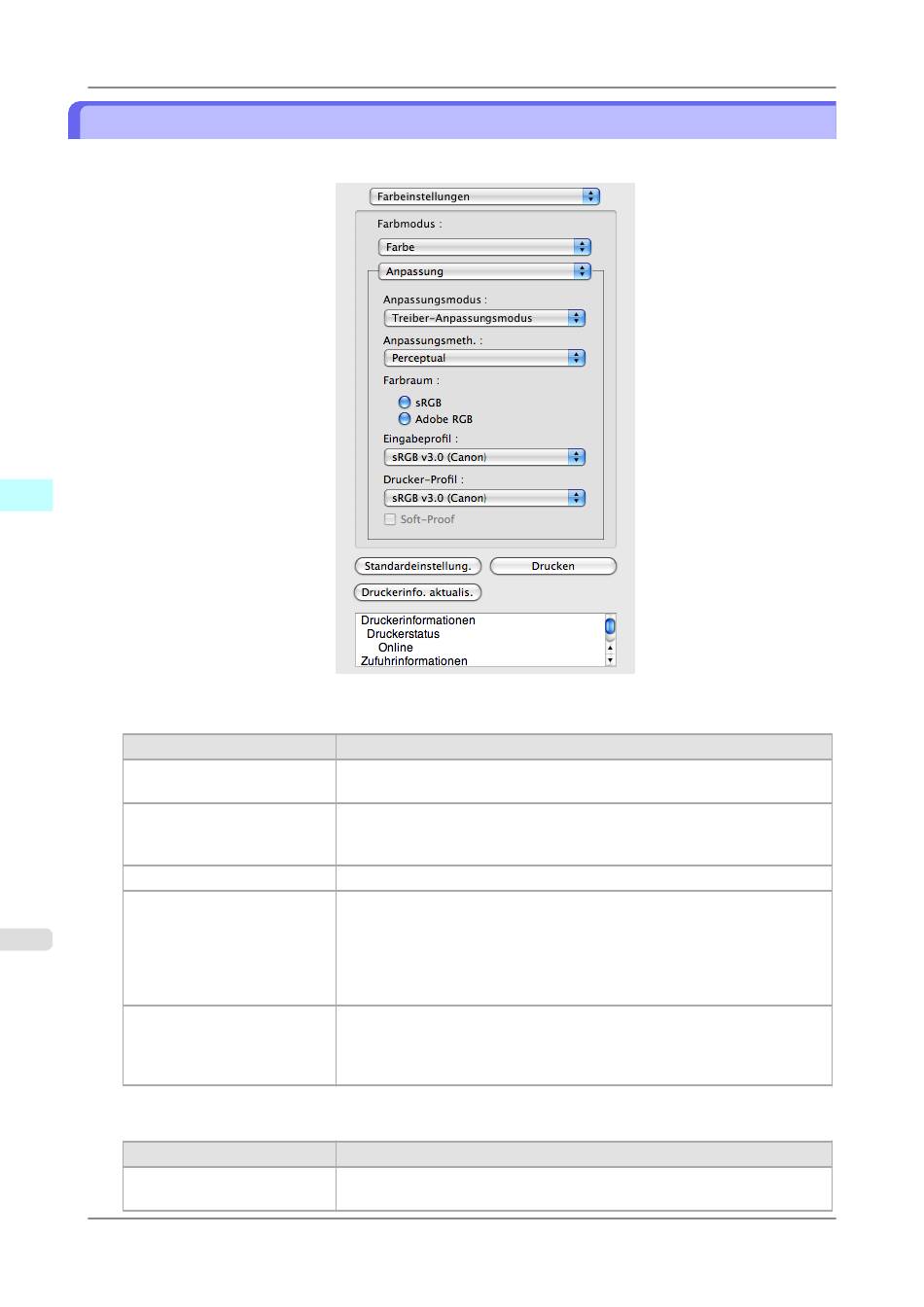924x1307 pixels.
Task: Open the Farbeinstellungen panel dropdown
Action: tap(484, 196)
